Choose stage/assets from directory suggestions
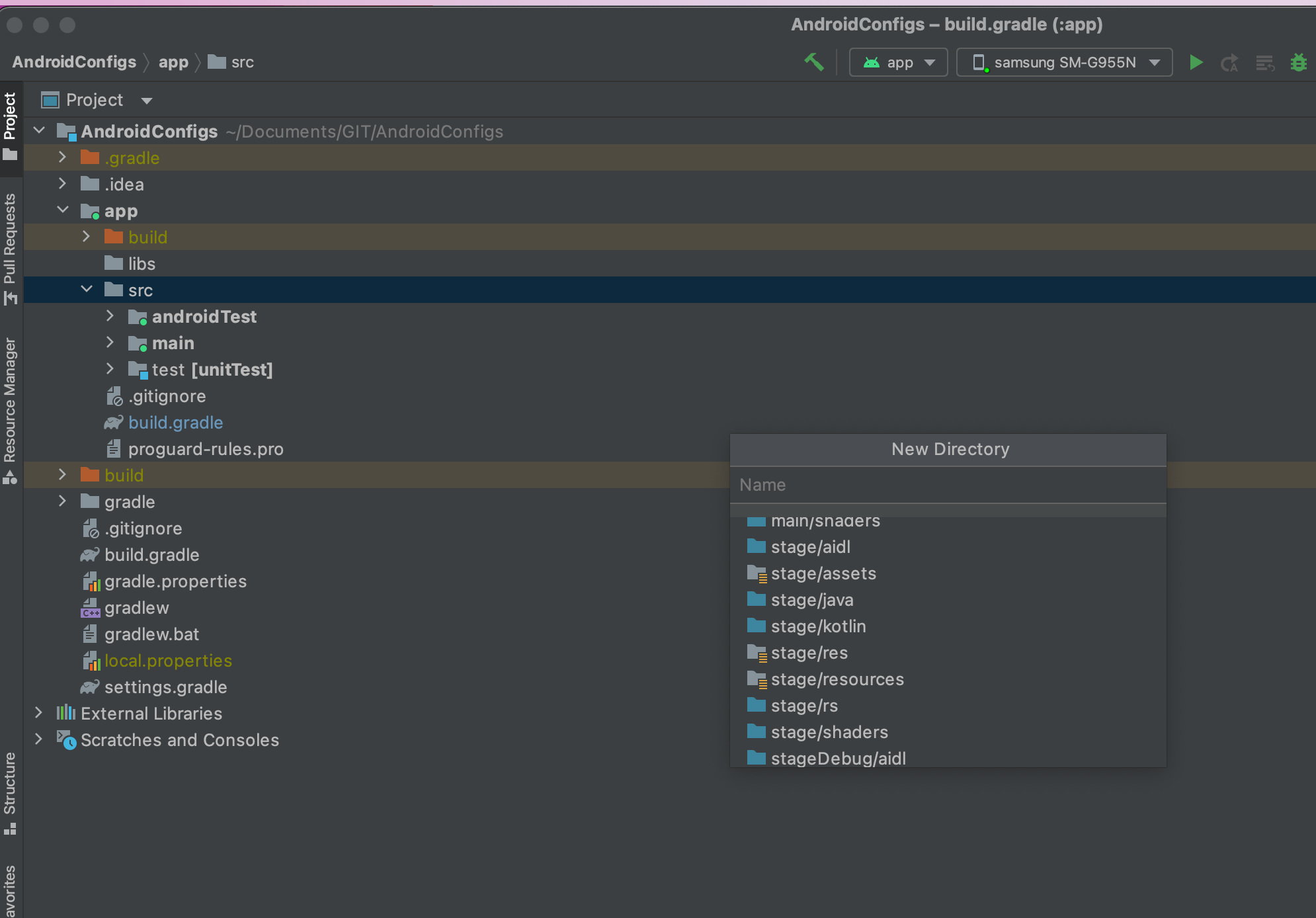 coord(948,573)
